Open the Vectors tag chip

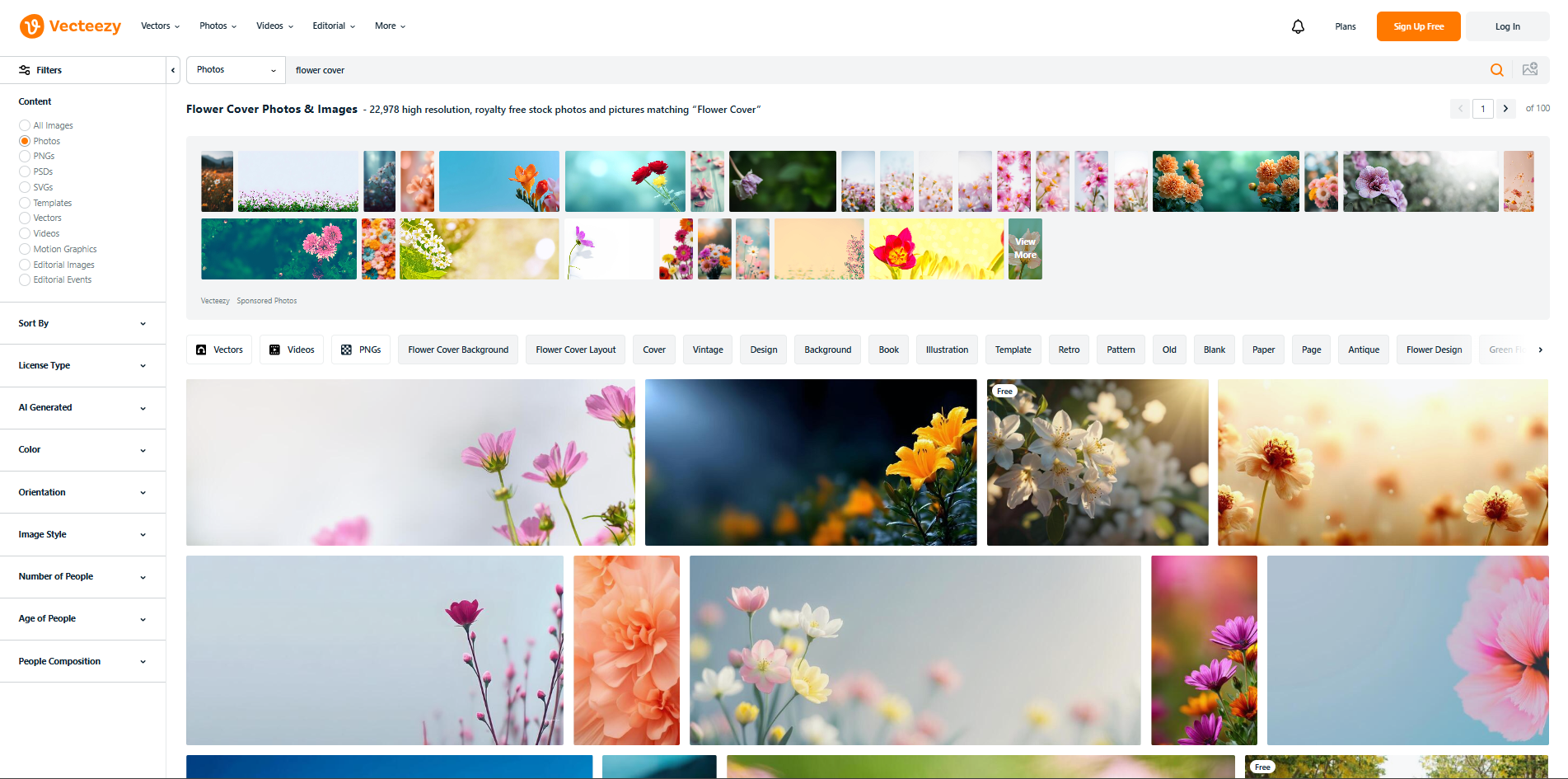coord(219,350)
